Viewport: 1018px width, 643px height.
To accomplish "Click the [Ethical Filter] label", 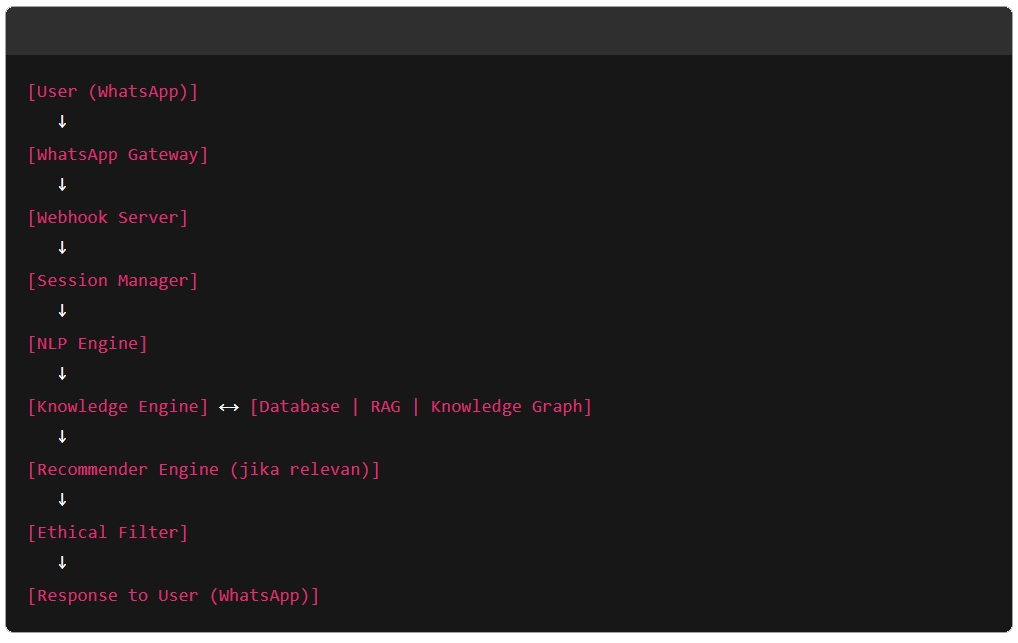I will tap(108, 533).
